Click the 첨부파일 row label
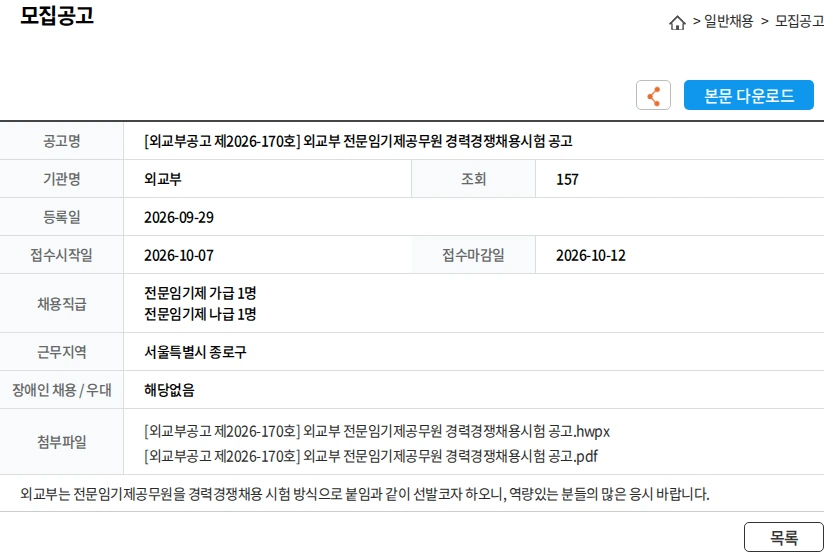824x552 pixels. coord(61,442)
